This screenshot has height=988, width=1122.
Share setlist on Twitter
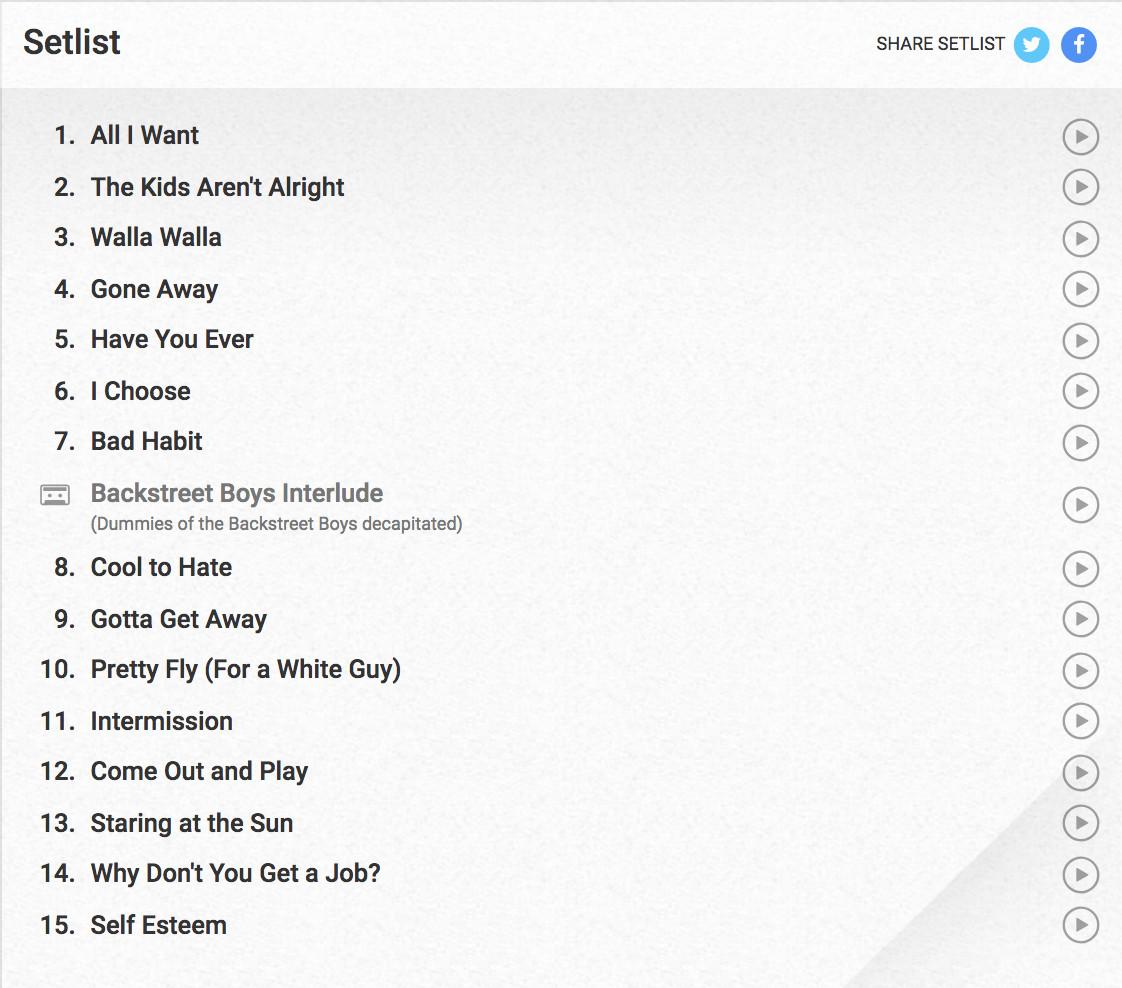pos(1031,45)
